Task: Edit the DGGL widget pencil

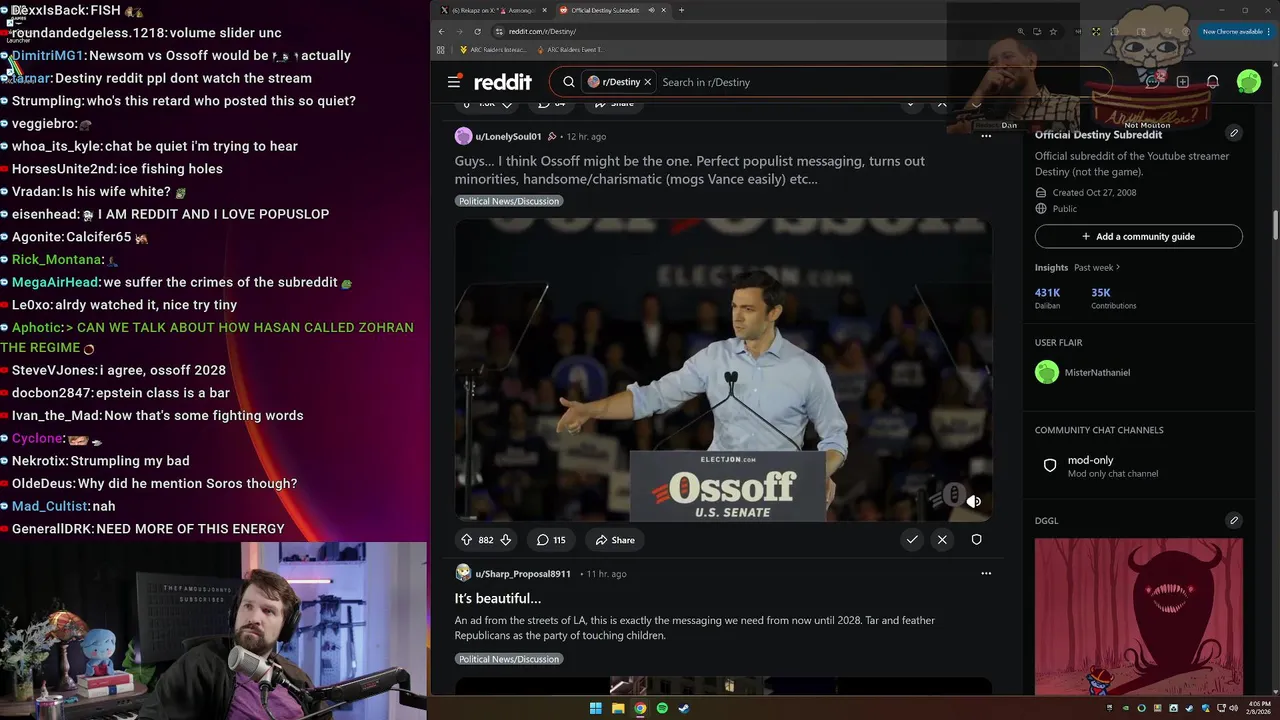Action: point(1234,520)
